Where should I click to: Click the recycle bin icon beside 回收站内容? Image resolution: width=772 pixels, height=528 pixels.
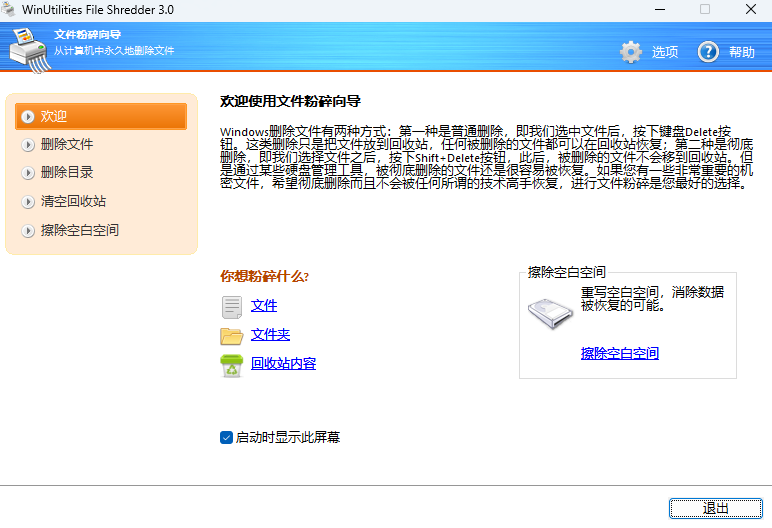coord(231,365)
